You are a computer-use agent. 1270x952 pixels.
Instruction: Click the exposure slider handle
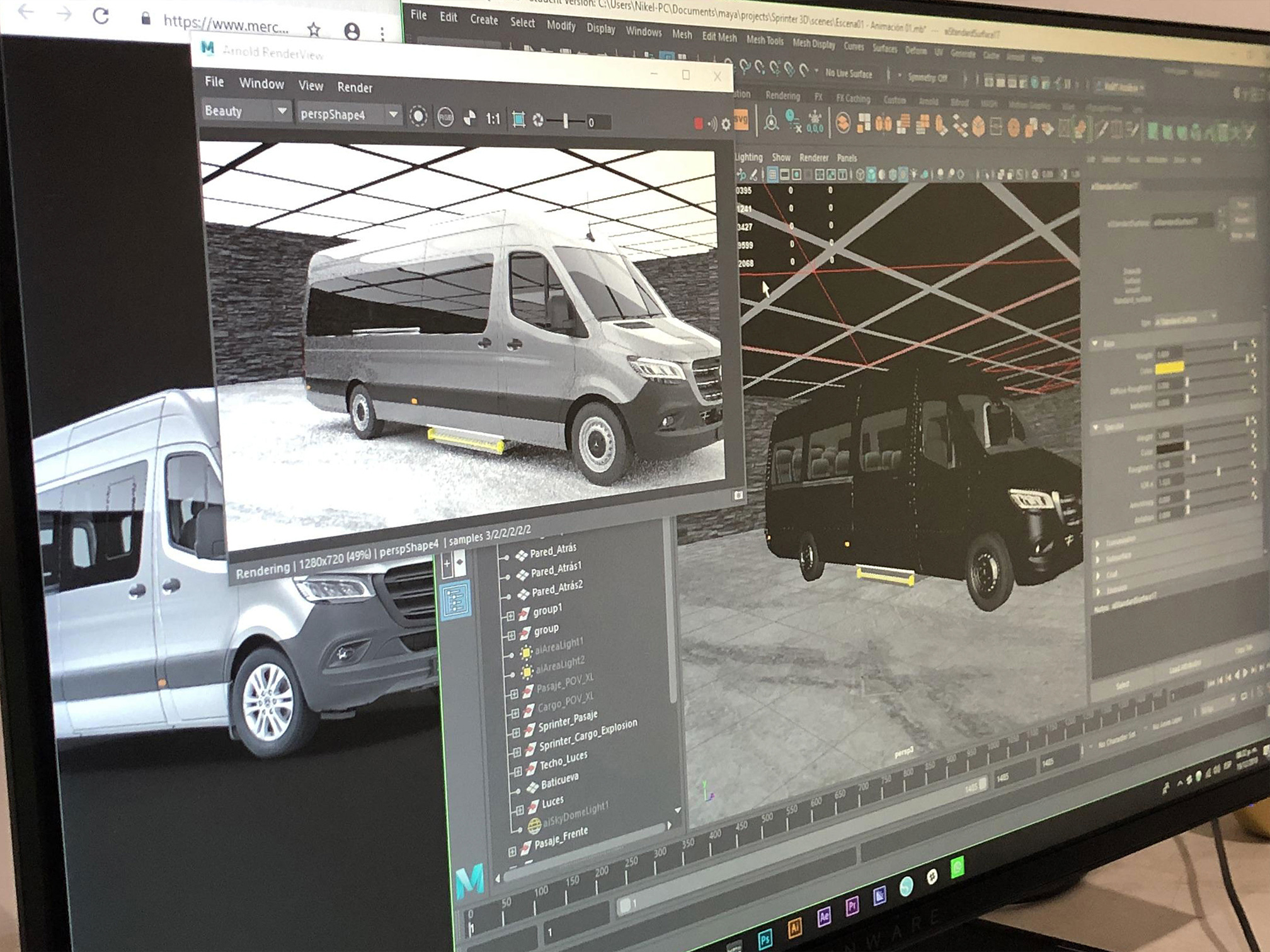click(566, 121)
